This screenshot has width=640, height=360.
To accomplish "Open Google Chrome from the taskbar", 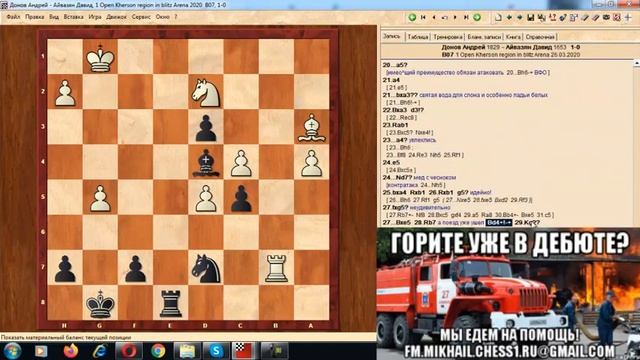I will 158,351.
